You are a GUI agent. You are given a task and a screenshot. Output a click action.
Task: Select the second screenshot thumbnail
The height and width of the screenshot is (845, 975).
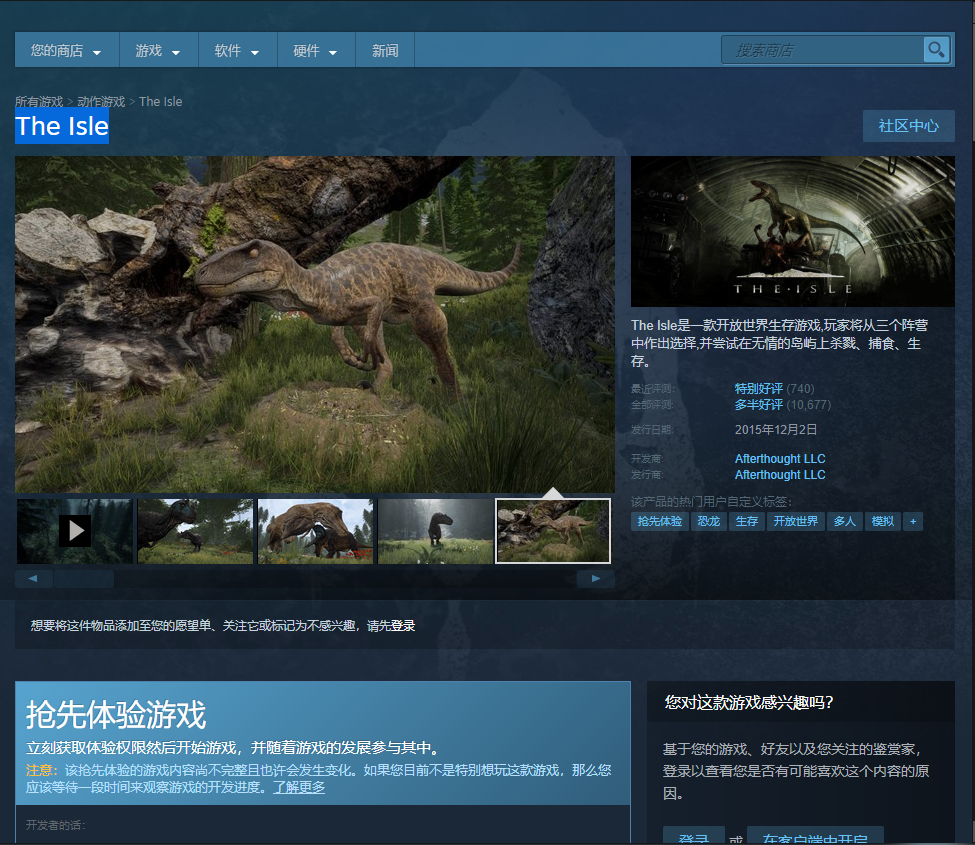[x=195, y=531]
